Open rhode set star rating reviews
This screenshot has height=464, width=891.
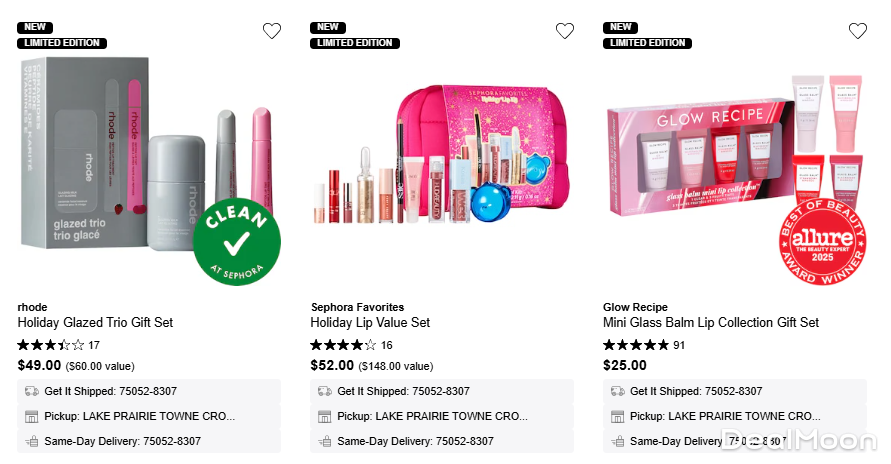click(51, 345)
